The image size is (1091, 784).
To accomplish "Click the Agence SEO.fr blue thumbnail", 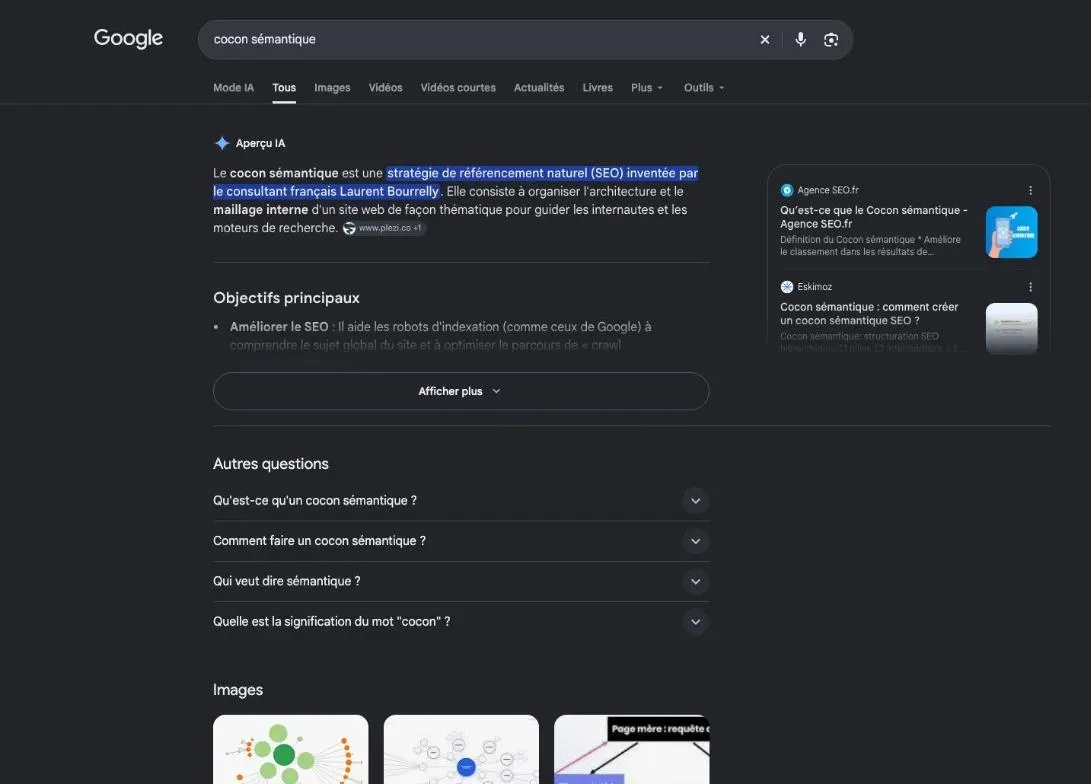I will pyautogui.click(x=1012, y=232).
